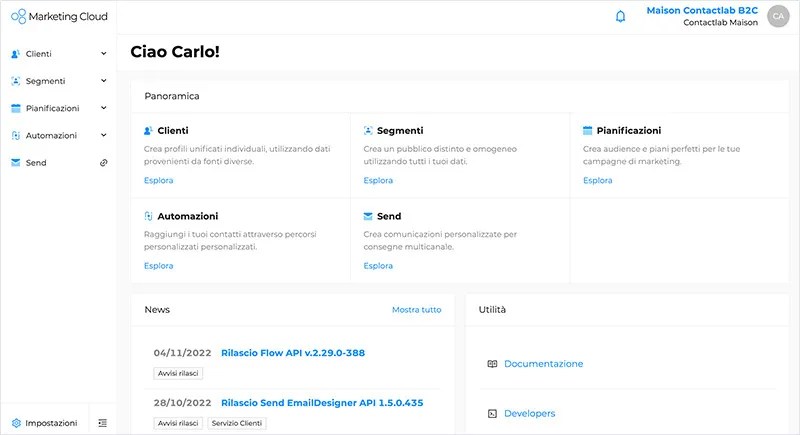Expand the Clienti sidebar chevron
This screenshot has width=800, height=435.
[104, 54]
